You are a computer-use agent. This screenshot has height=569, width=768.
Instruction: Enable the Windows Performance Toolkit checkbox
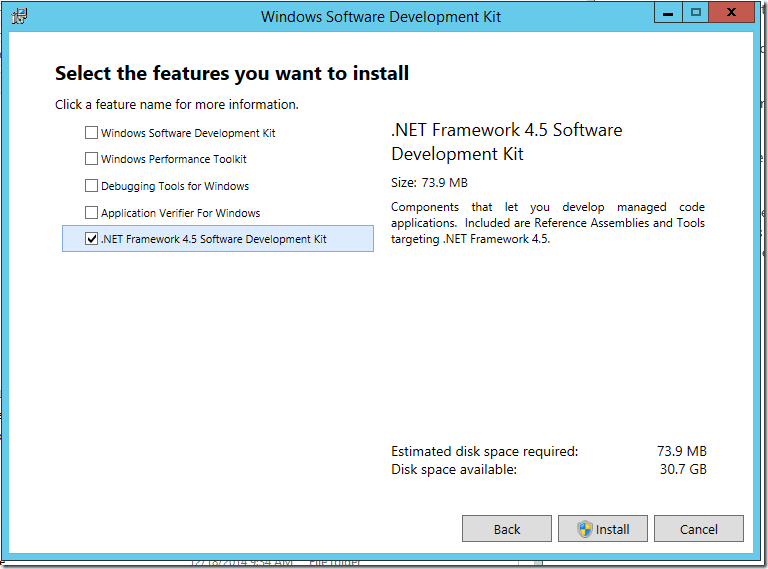92,159
